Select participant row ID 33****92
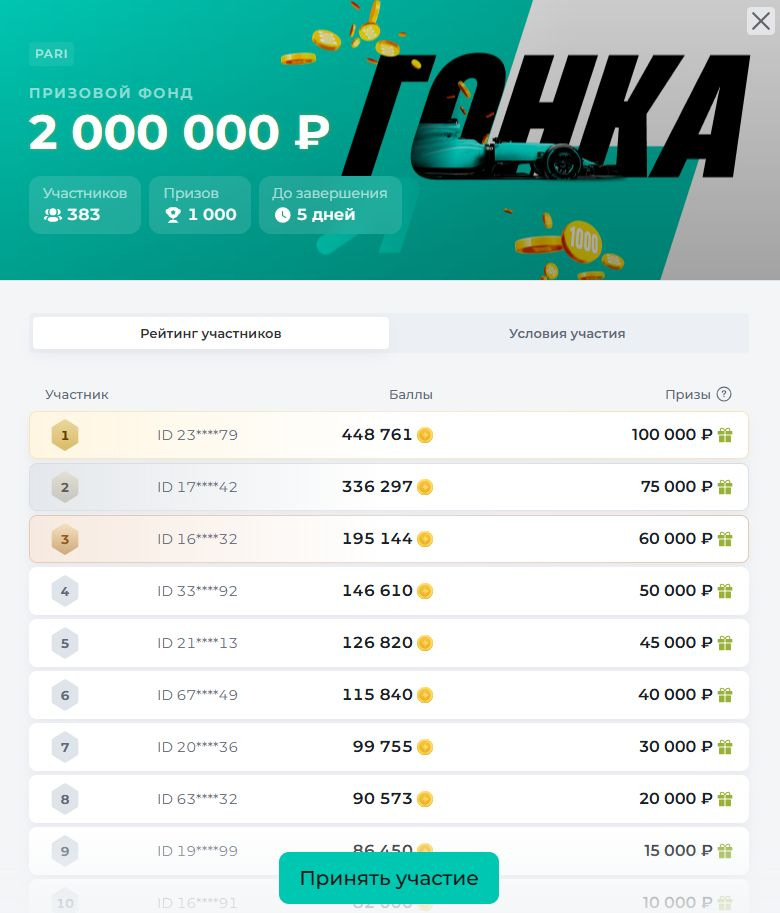Viewport: 780px width, 913px height. point(388,591)
